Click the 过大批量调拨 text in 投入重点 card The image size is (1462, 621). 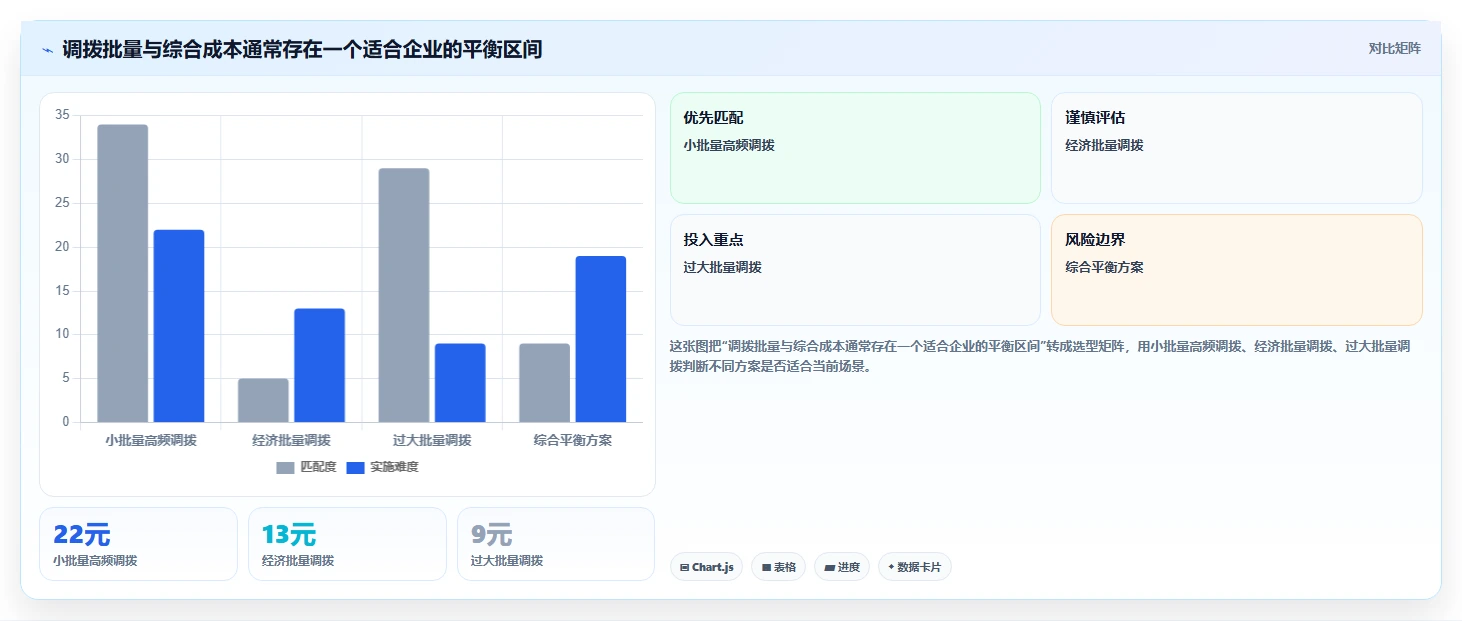[723, 267]
